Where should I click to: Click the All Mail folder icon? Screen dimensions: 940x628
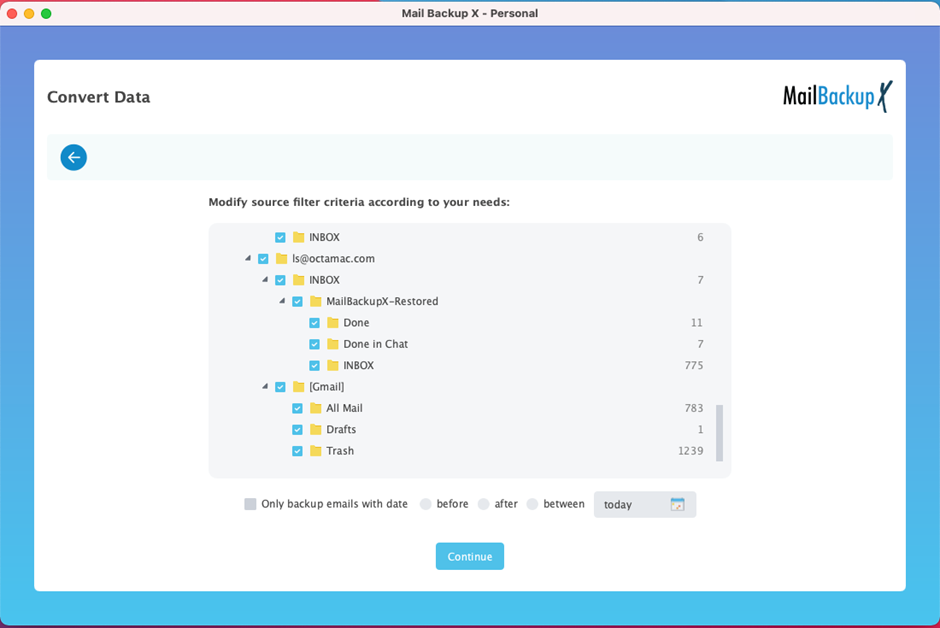pos(315,408)
